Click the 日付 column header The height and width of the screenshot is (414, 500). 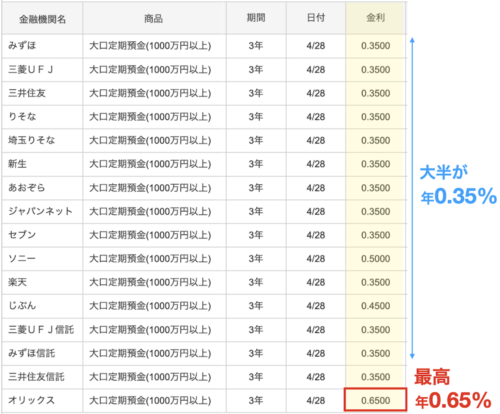(316, 18)
